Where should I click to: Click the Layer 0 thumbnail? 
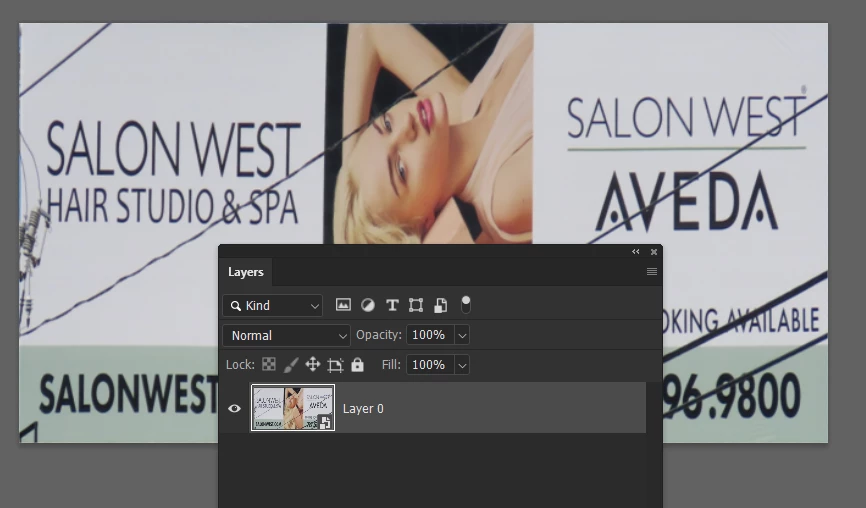pos(293,408)
